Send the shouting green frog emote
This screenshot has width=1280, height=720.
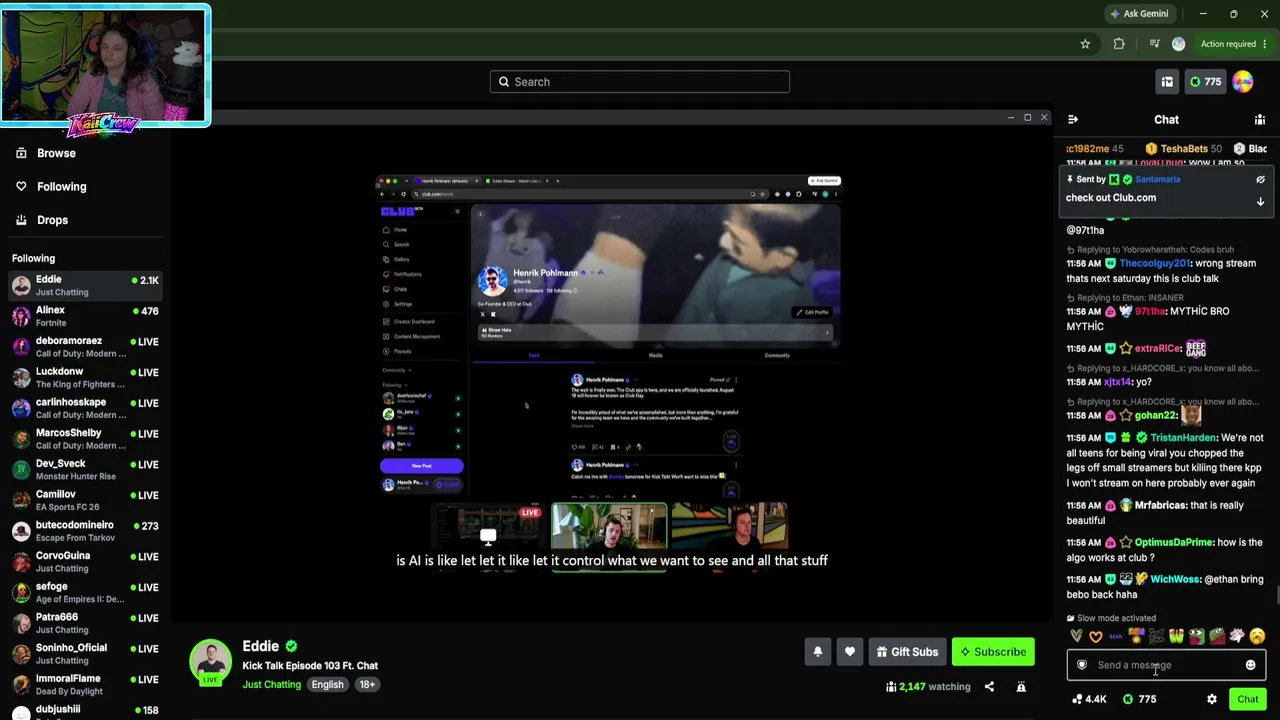(x=1197, y=636)
